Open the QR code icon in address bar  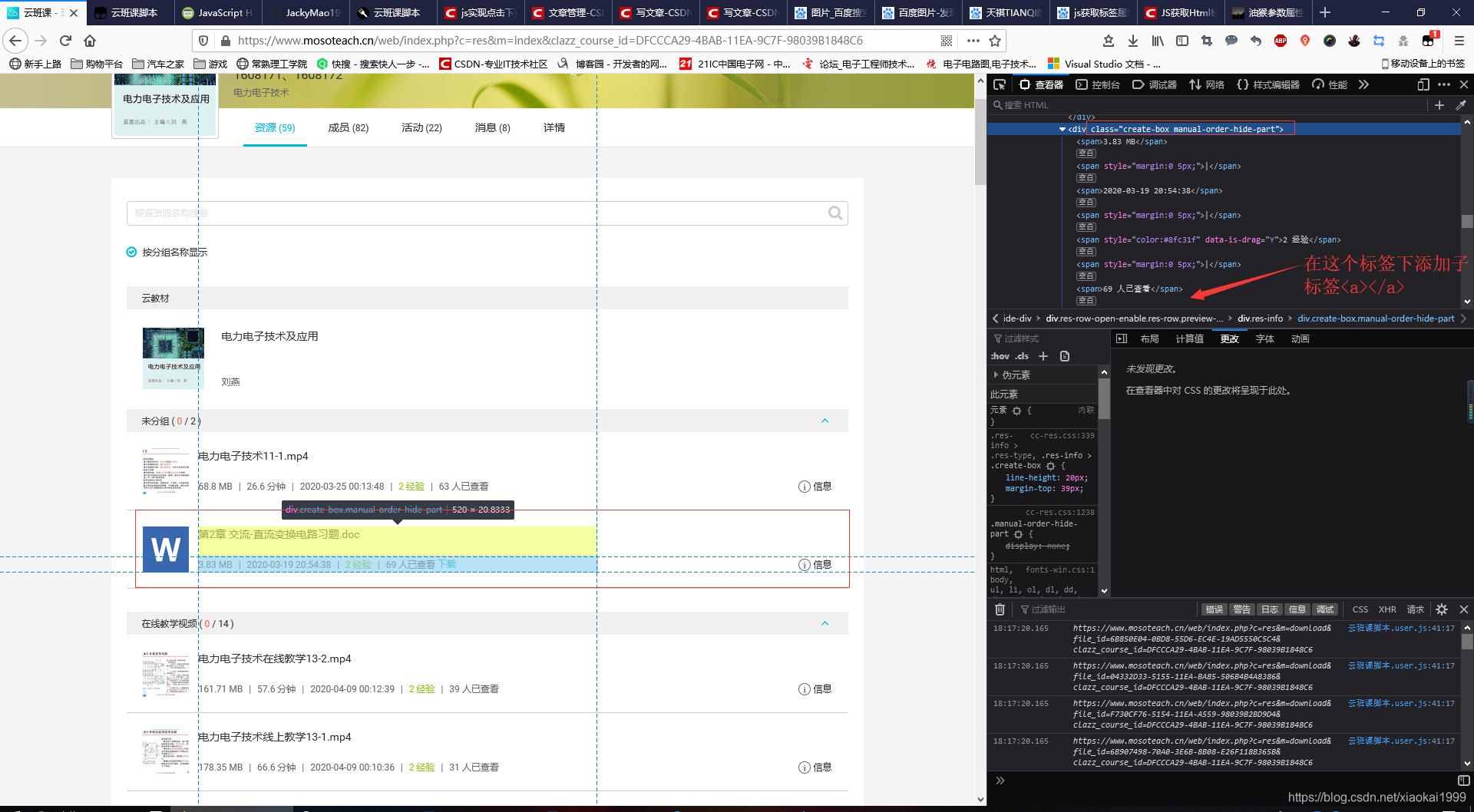tap(947, 41)
